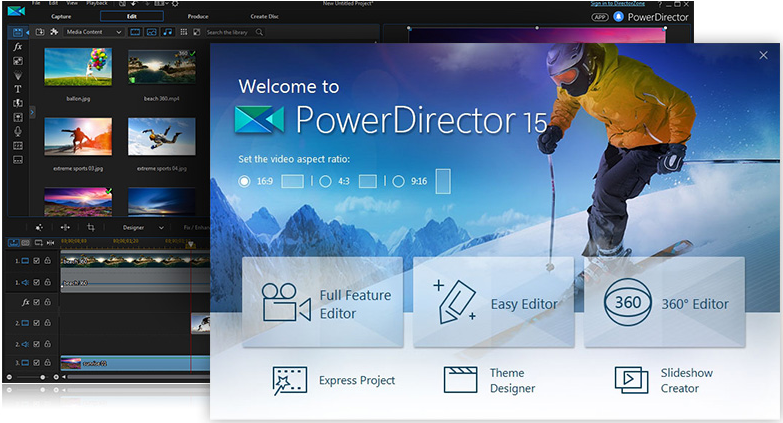Open the Audio Mixing Room icon in the sidebar
This screenshot has height=423, width=783.
(17, 117)
